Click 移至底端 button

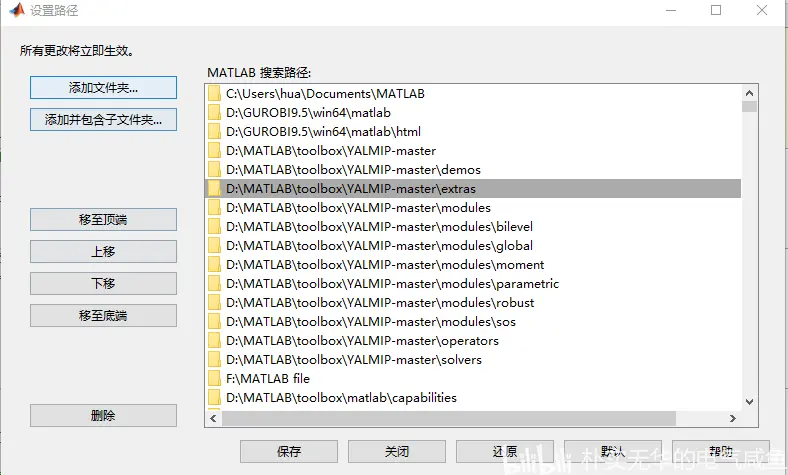click(104, 316)
